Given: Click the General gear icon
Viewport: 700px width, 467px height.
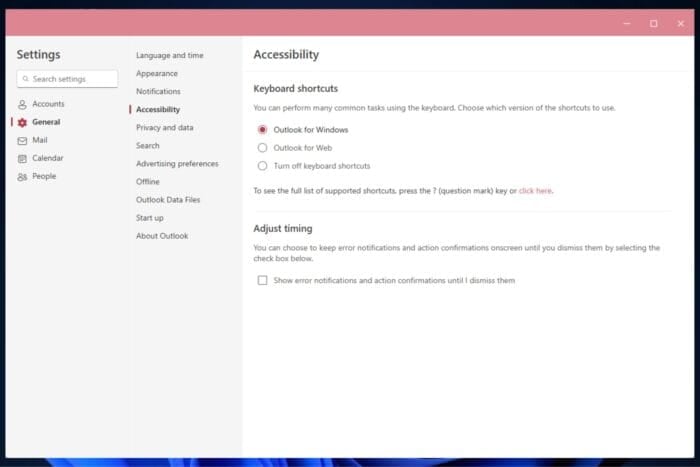Looking at the screenshot, I should (22, 122).
